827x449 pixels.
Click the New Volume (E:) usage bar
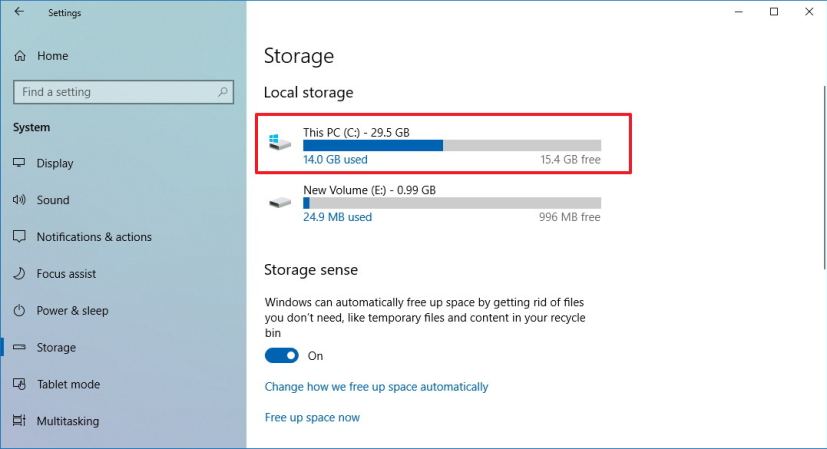click(452, 203)
